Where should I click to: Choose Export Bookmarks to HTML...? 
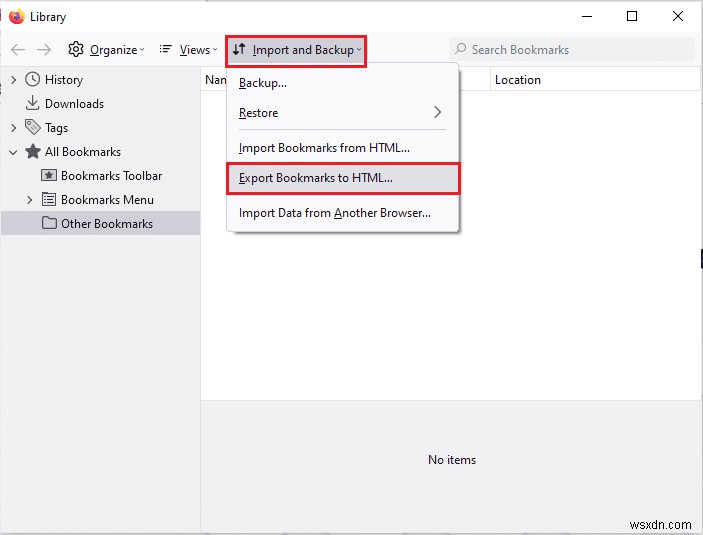(343, 178)
